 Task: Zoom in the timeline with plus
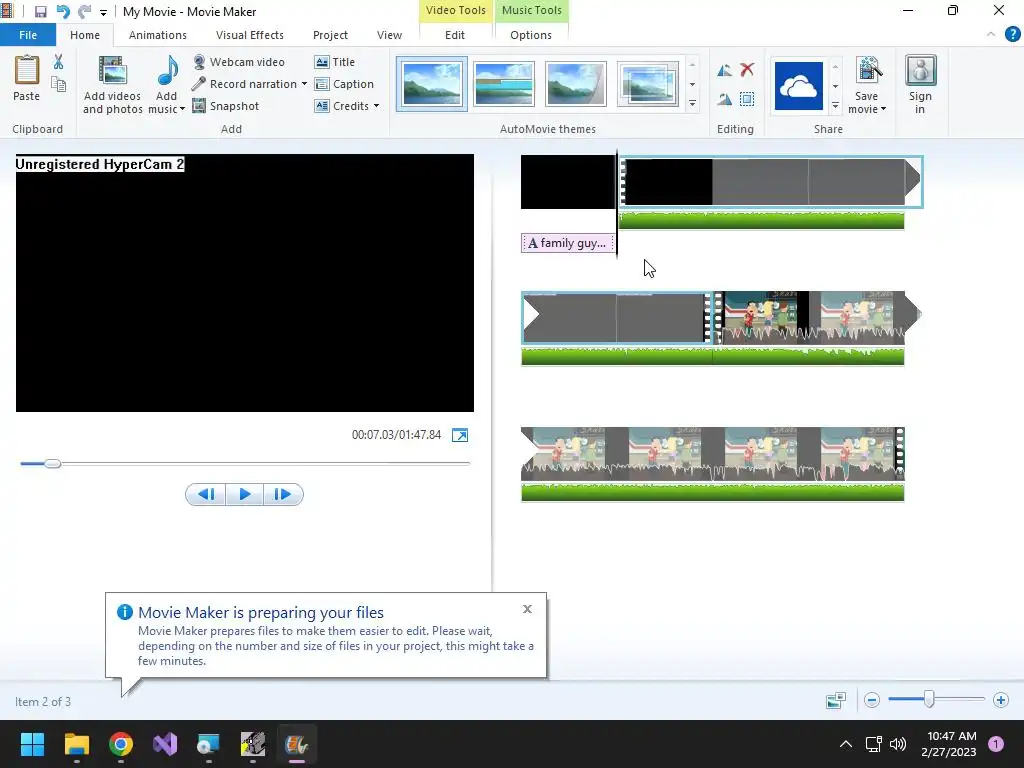[x=1000, y=701]
